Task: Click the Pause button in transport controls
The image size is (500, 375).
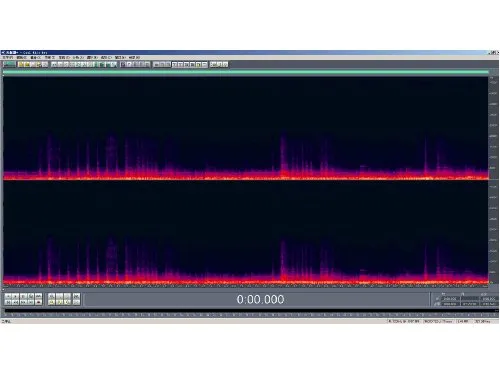Action: tap(23, 296)
